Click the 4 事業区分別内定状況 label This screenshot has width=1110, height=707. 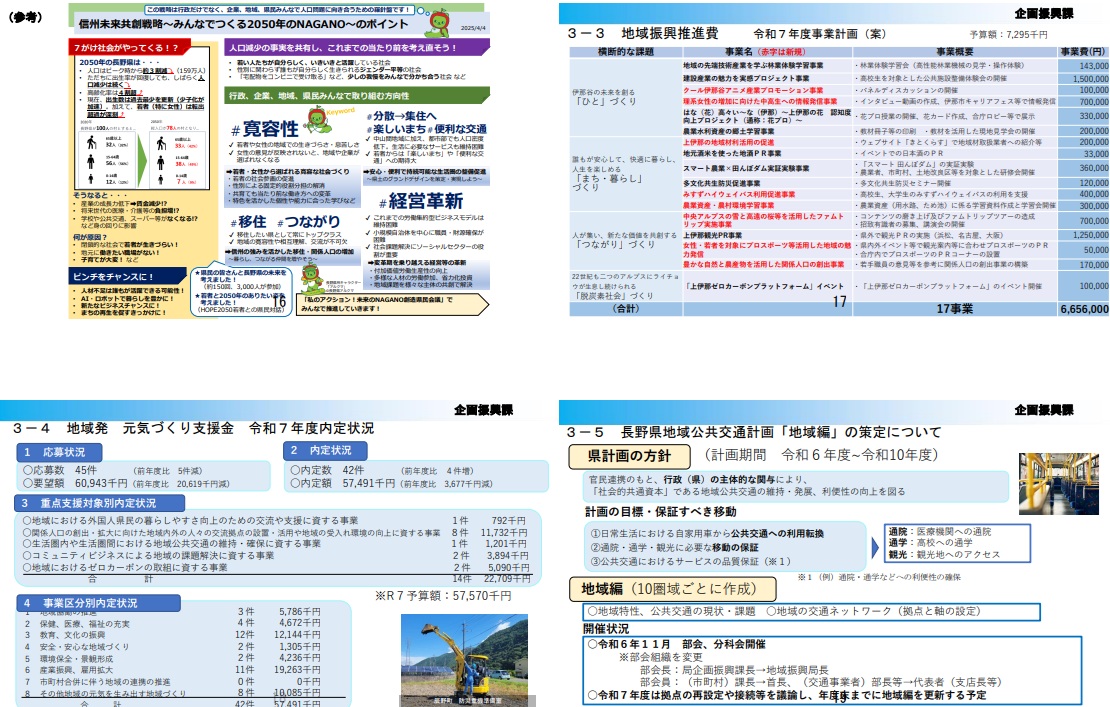coord(98,603)
